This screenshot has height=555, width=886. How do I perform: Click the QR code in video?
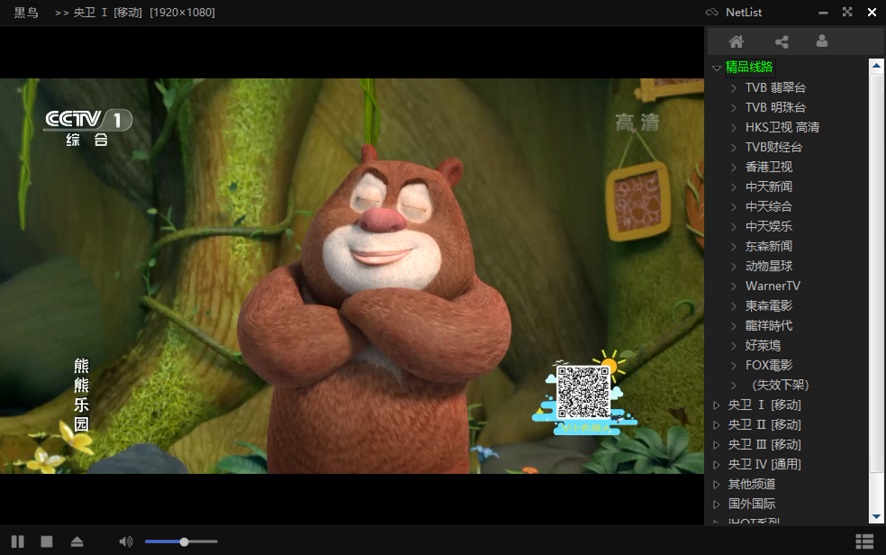[584, 392]
